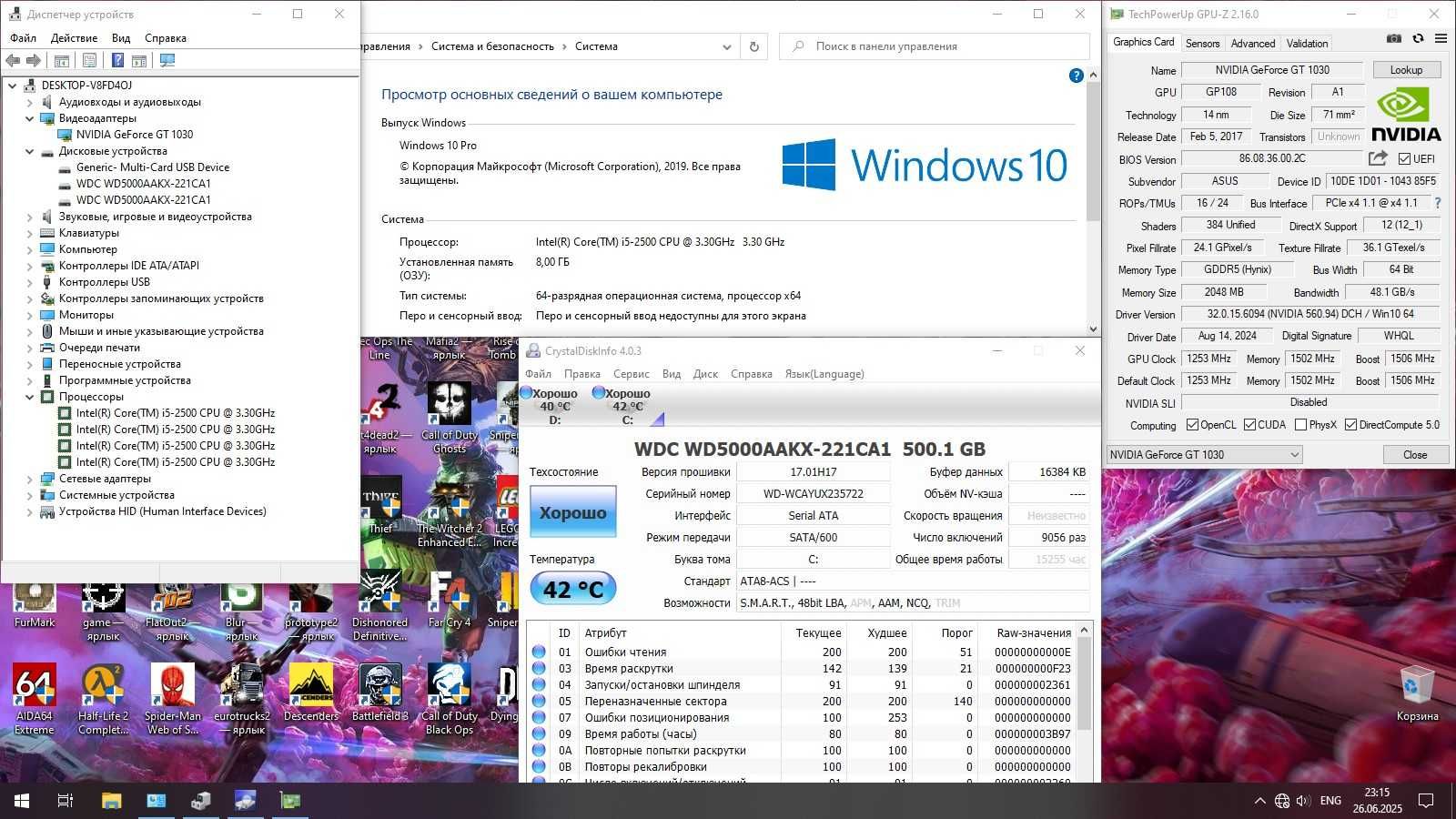Click the taskbar clock showing 23:15
The width and height of the screenshot is (1456, 819).
click(x=1377, y=801)
